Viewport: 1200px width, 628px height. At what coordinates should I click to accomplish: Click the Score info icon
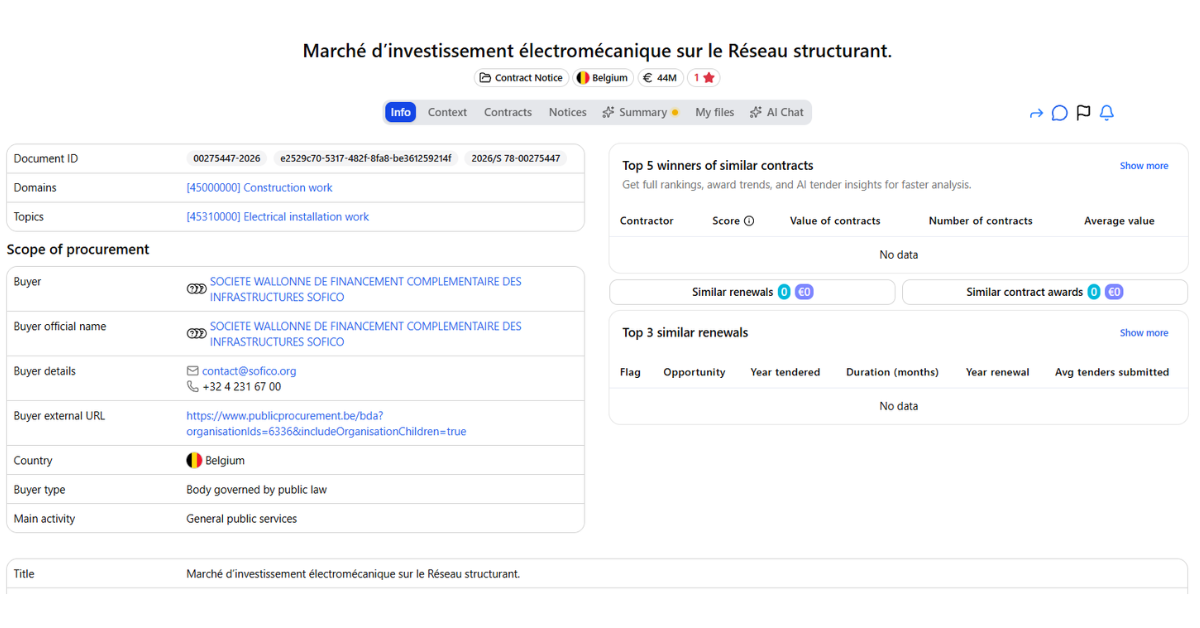[749, 221]
